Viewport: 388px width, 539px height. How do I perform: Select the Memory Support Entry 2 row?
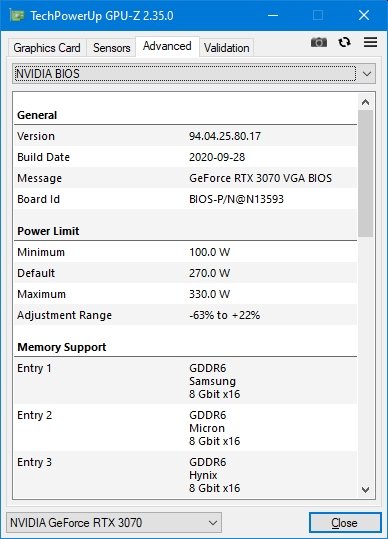[x=186, y=428]
